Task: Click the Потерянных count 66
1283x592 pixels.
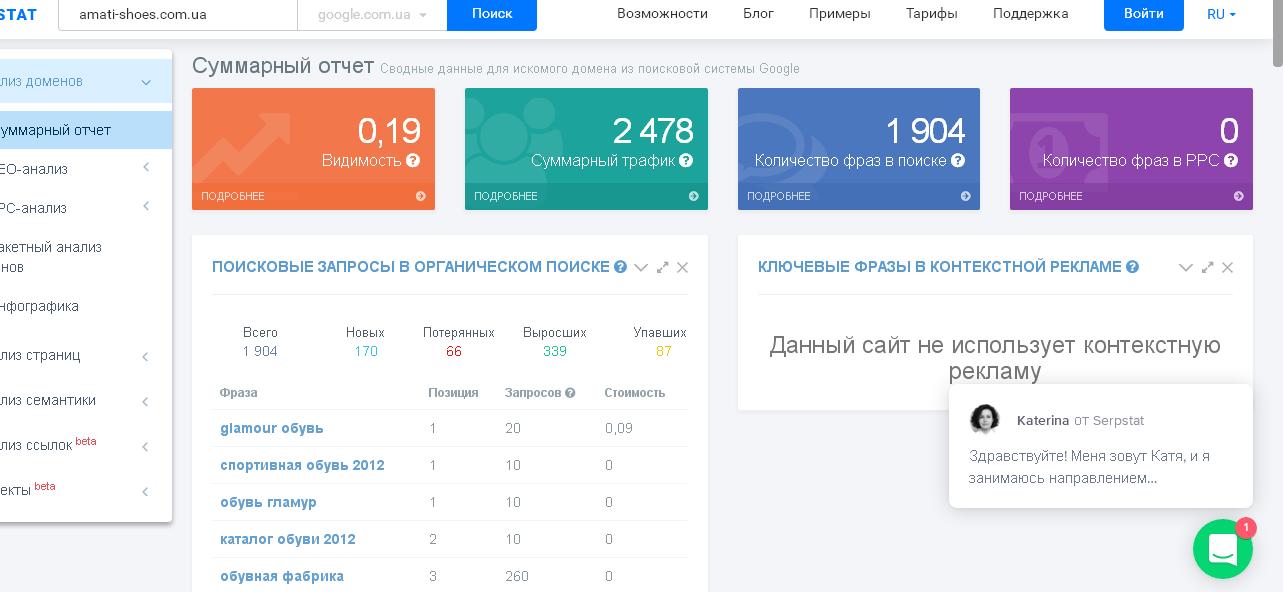Action: 454,351
